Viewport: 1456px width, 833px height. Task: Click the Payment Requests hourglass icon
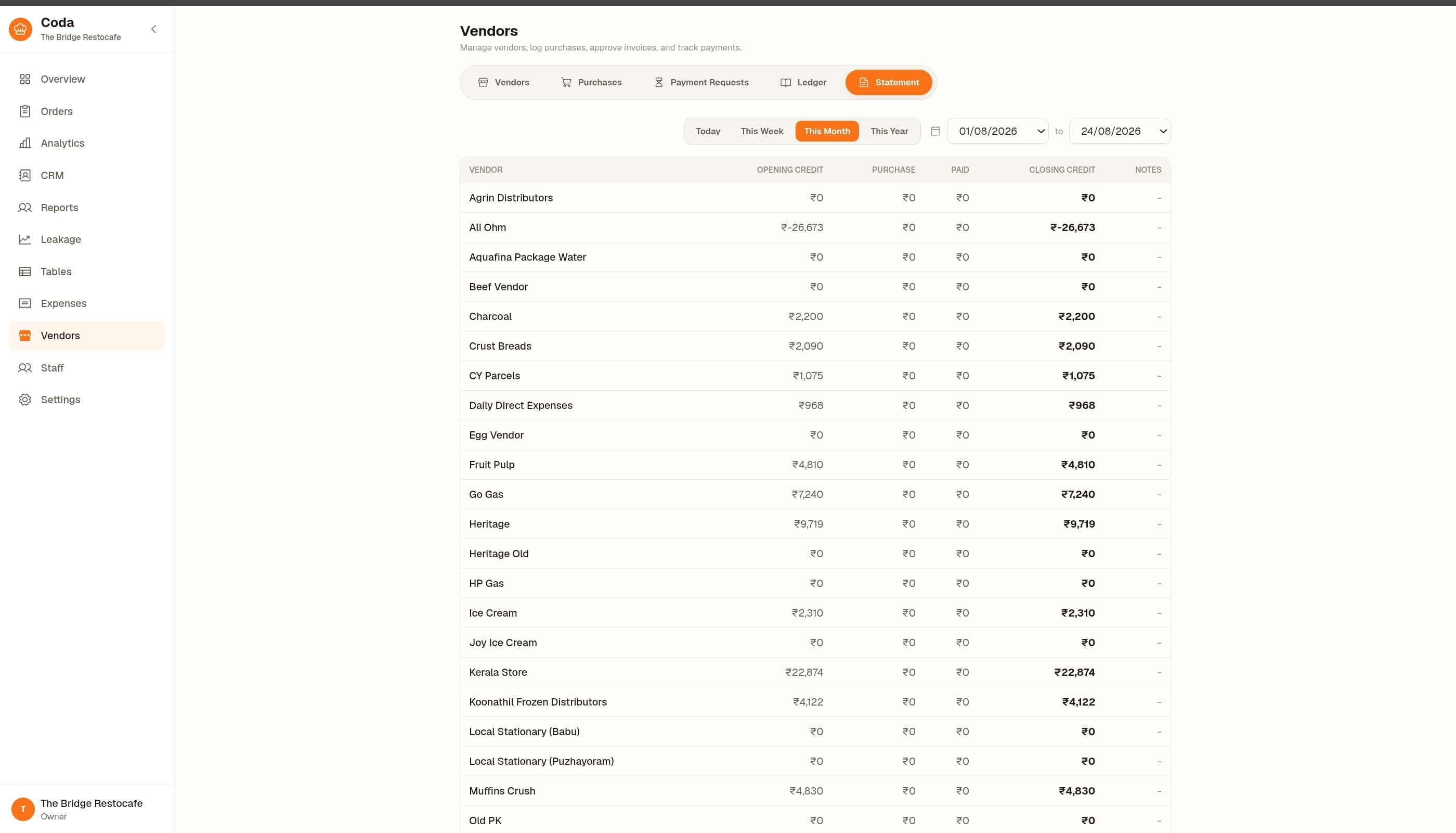click(658, 82)
